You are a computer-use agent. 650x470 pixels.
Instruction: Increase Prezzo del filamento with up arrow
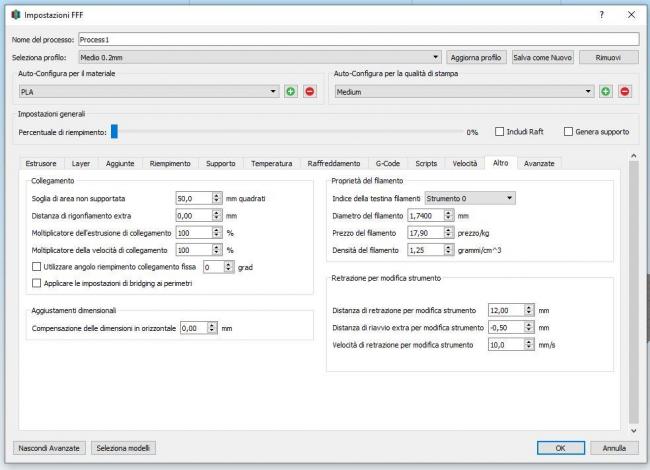(x=448, y=228)
